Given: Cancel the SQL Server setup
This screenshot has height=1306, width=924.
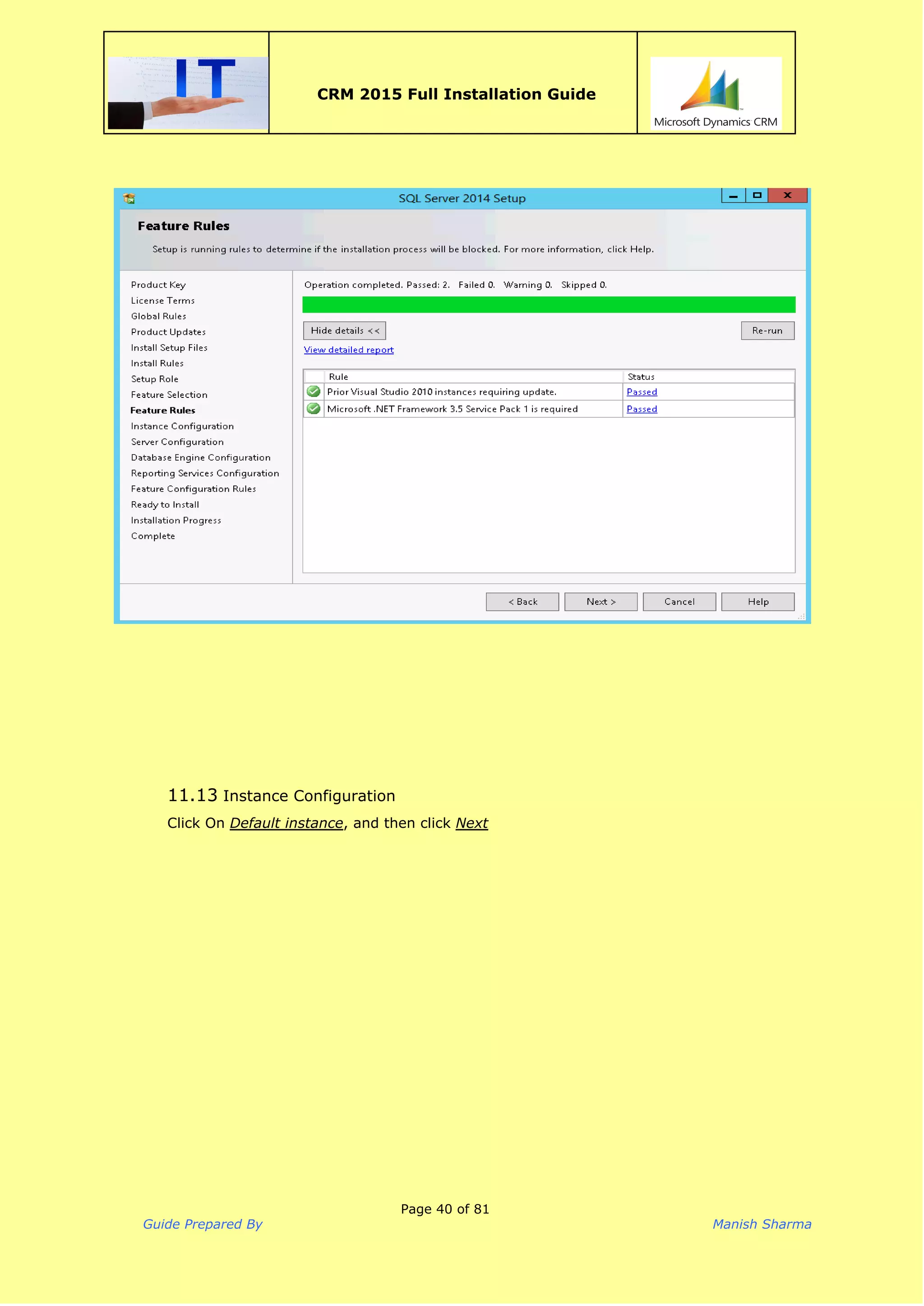Looking at the screenshot, I should (680, 602).
